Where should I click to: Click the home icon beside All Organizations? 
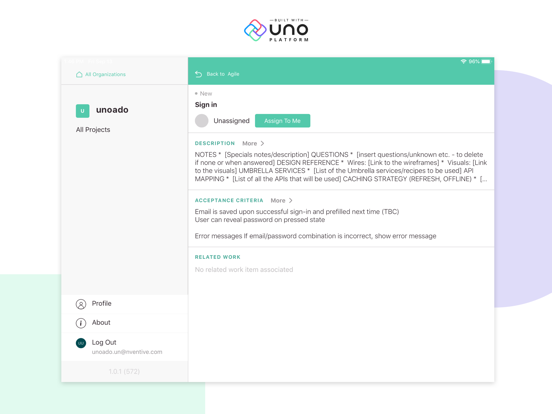79,74
